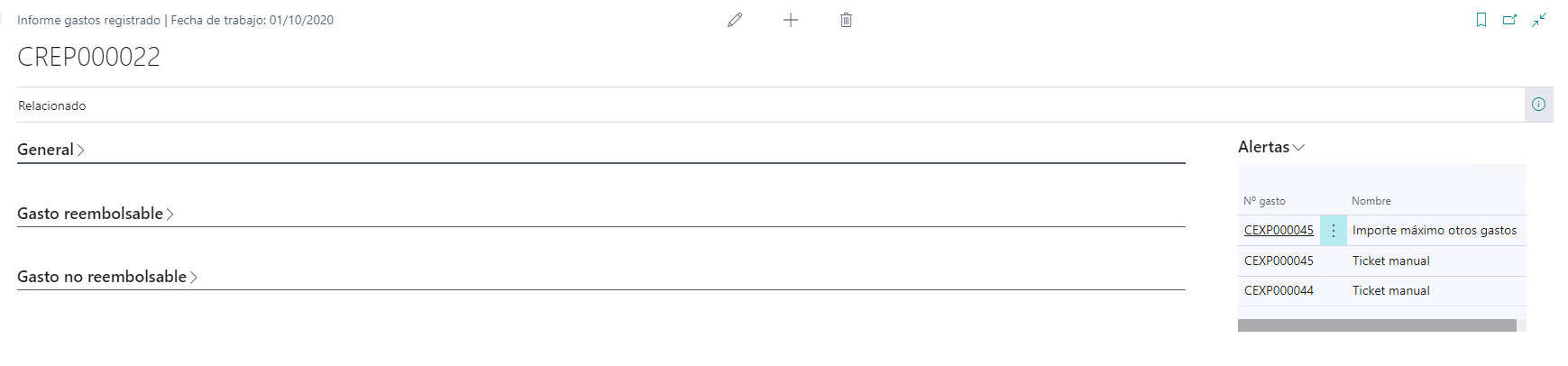Image resolution: width=1568 pixels, height=366 pixels.
Task: Click the trash delete icon
Action: [x=846, y=20]
